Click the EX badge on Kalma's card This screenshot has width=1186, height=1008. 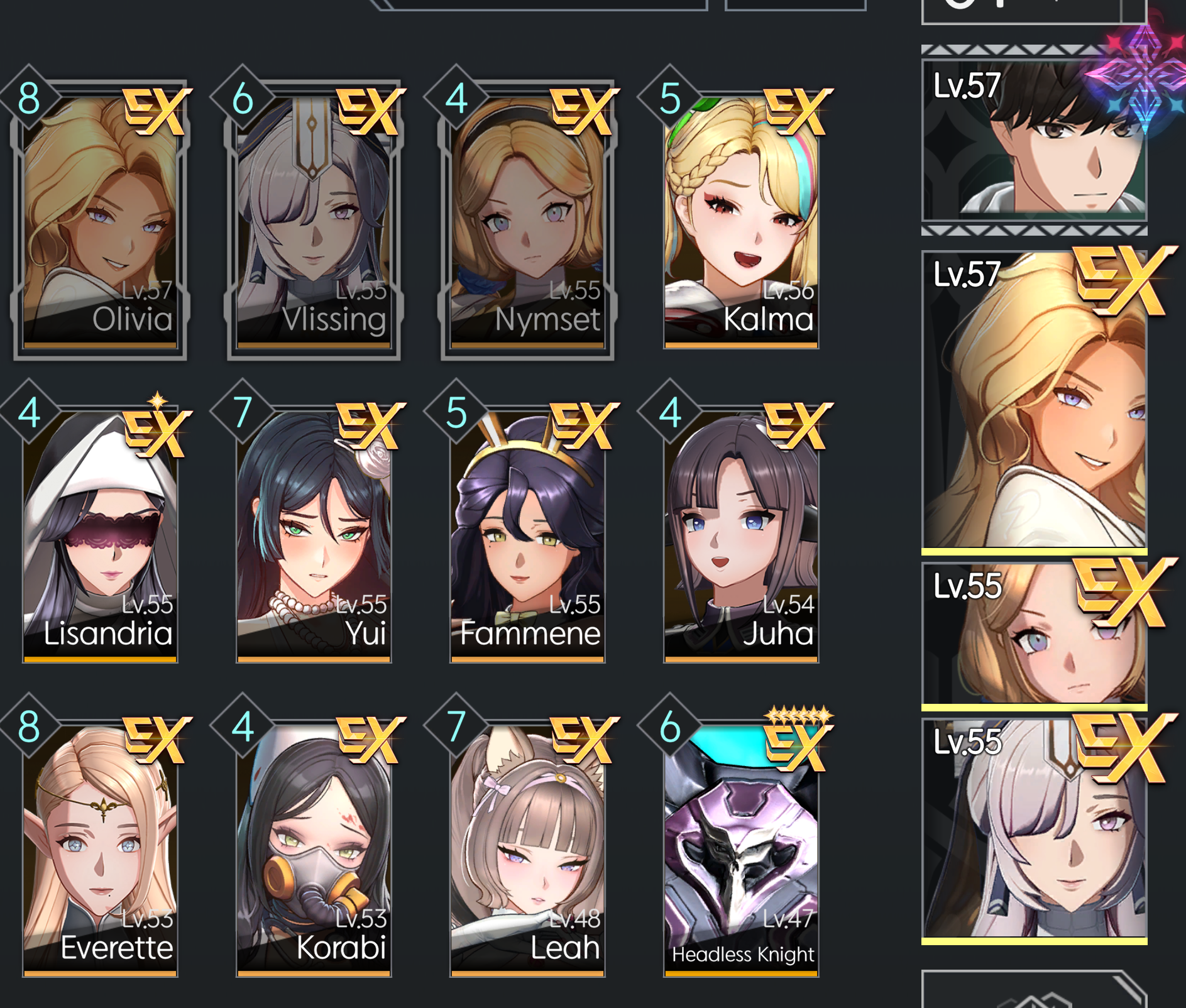(x=798, y=112)
